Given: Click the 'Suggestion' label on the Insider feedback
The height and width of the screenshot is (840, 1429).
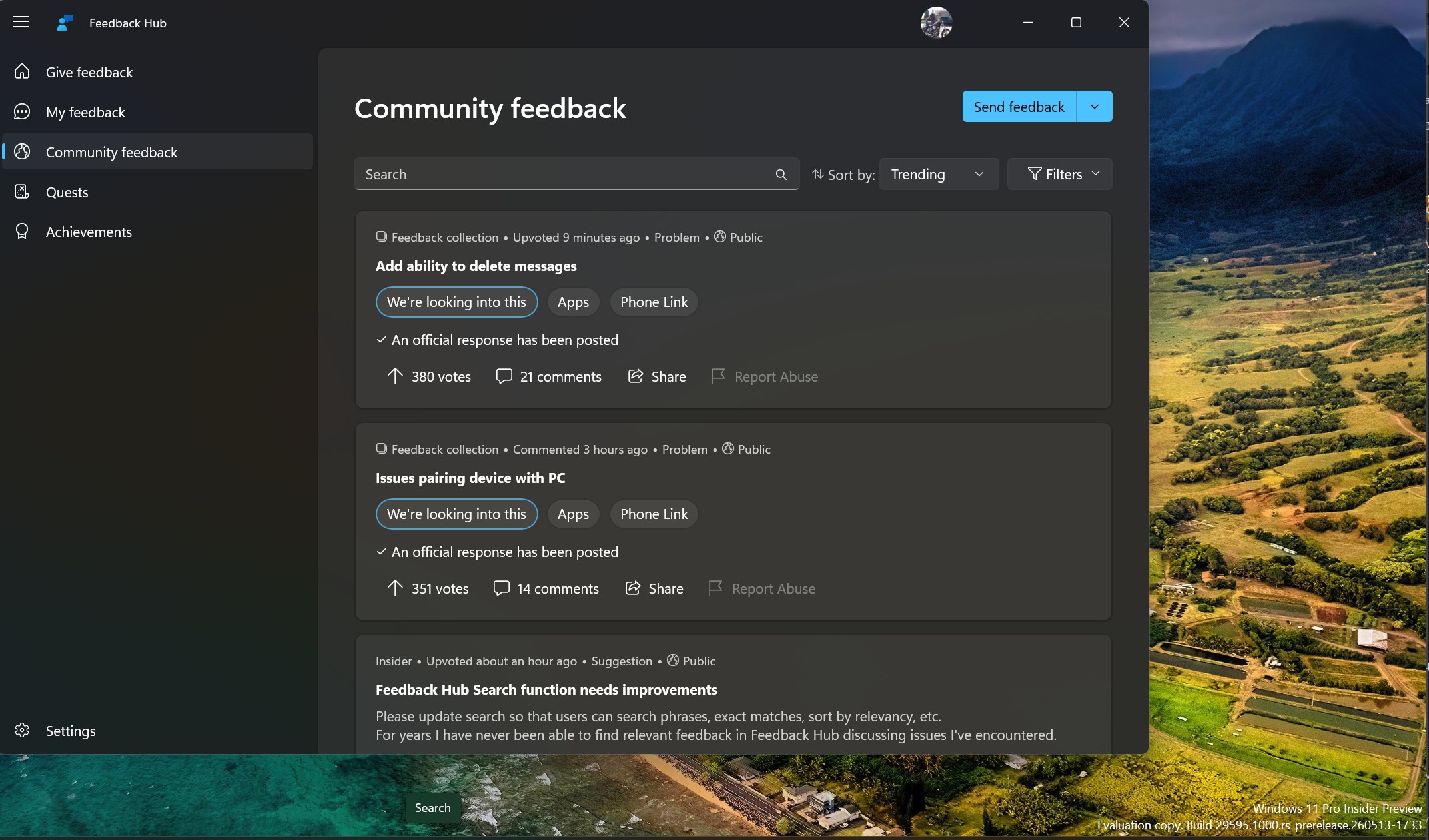Looking at the screenshot, I should click(x=622, y=661).
